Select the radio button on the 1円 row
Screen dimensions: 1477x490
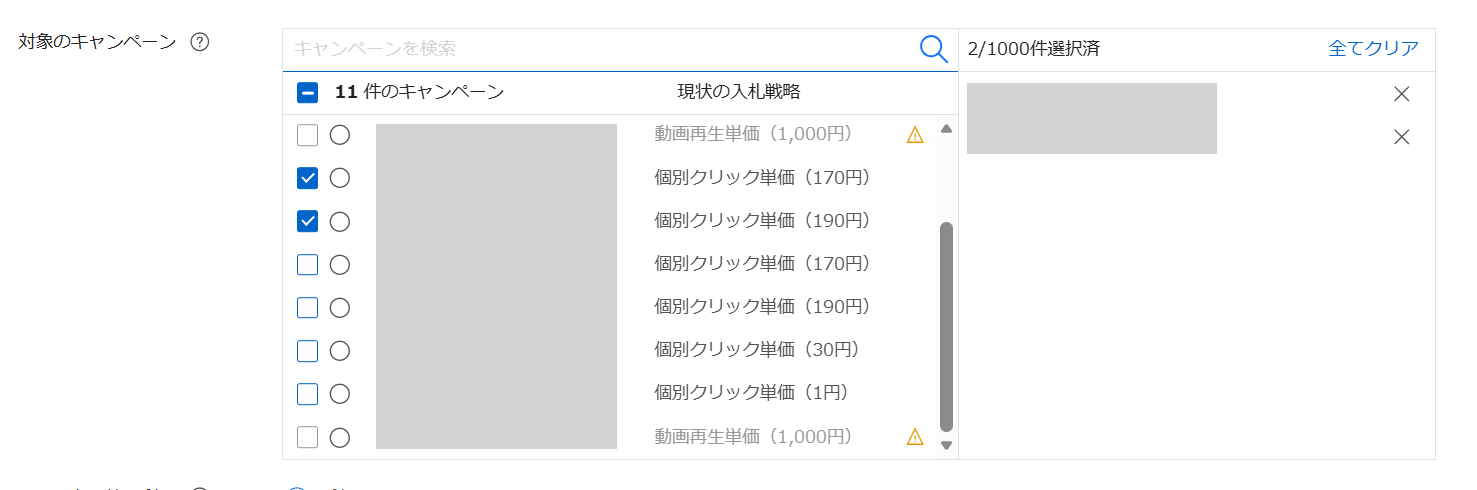(340, 394)
